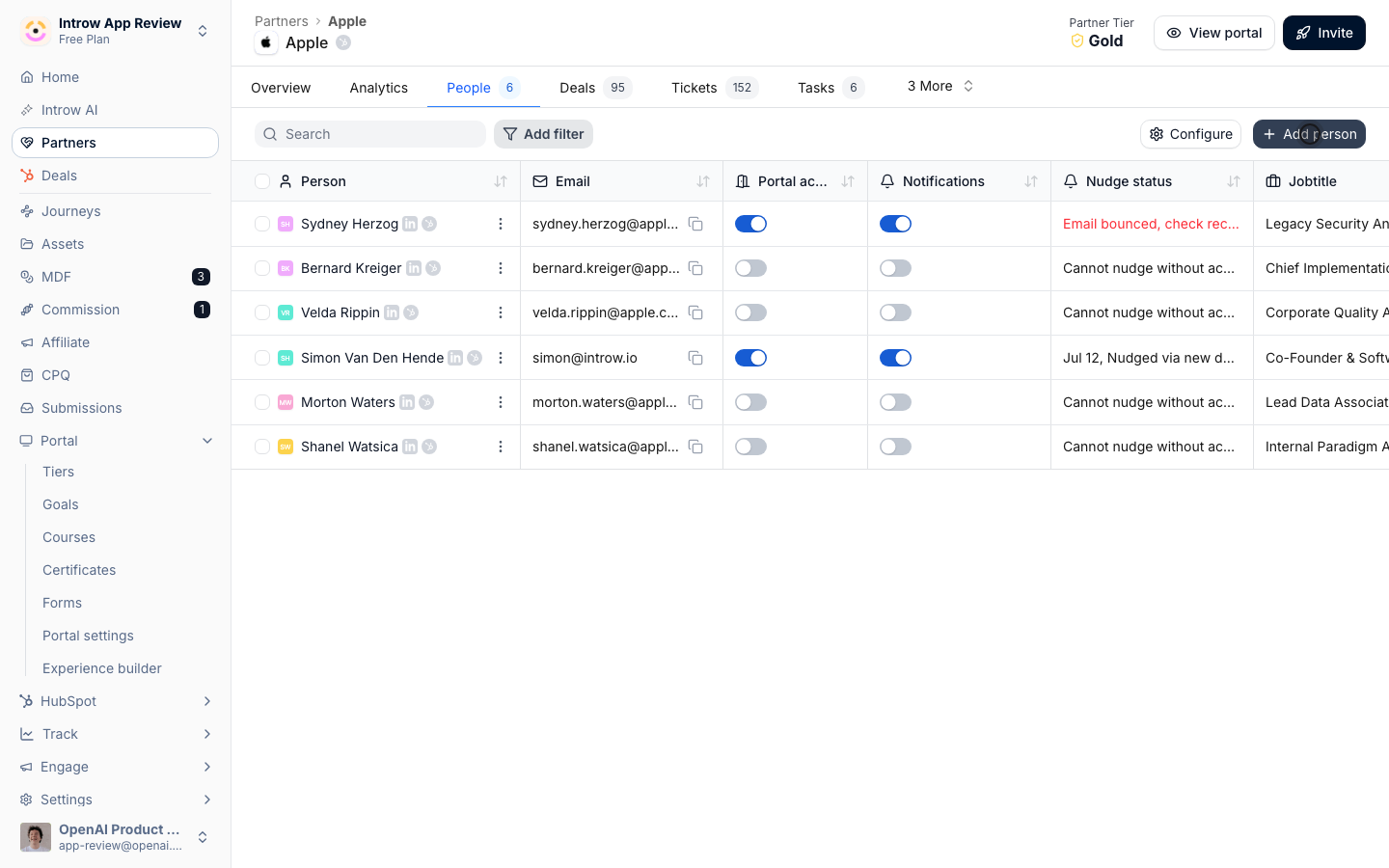Click Add filter
Image resolution: width=1389 pixels, height=868 pixels.
[543, 134]
